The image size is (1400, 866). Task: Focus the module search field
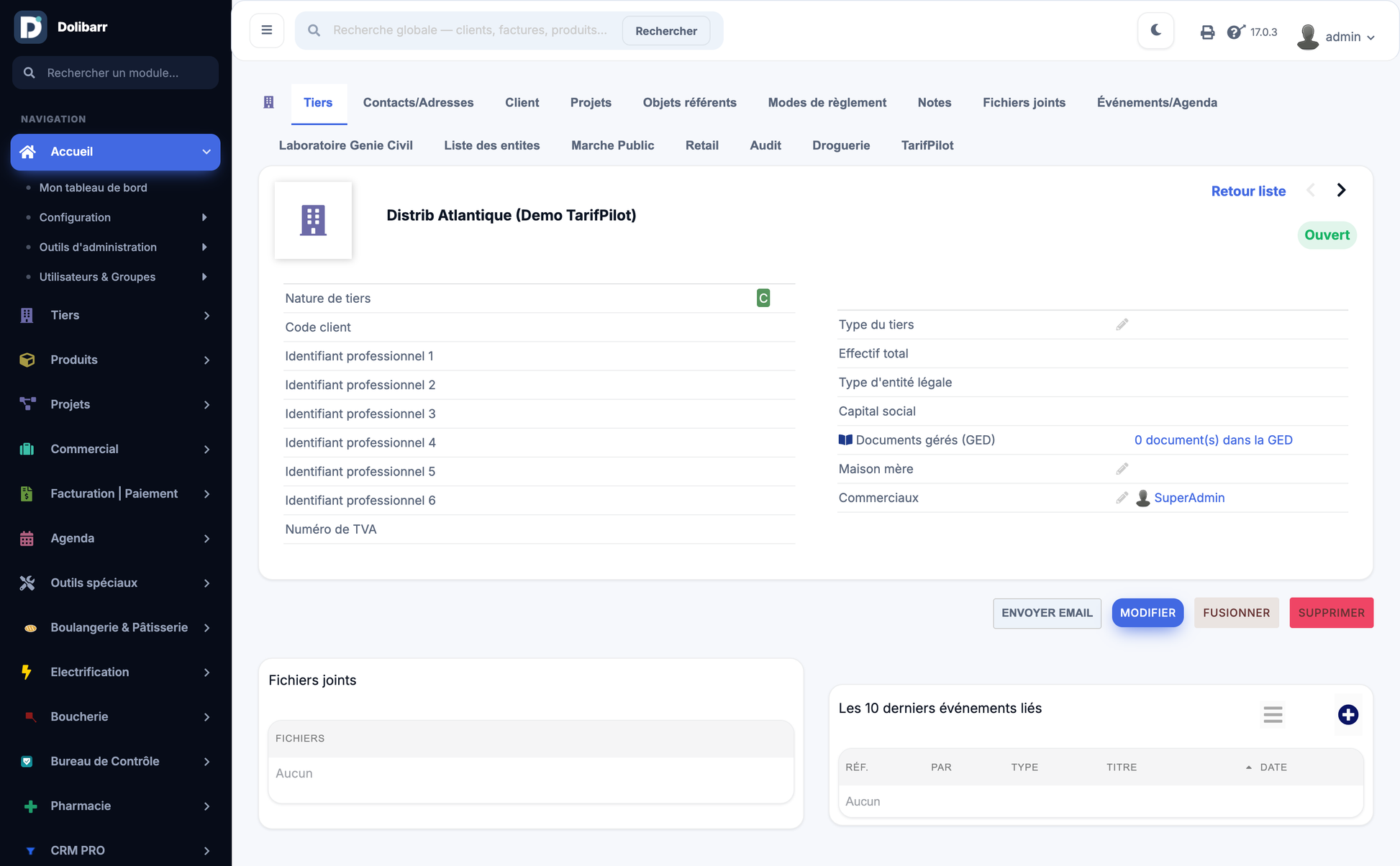115,73
